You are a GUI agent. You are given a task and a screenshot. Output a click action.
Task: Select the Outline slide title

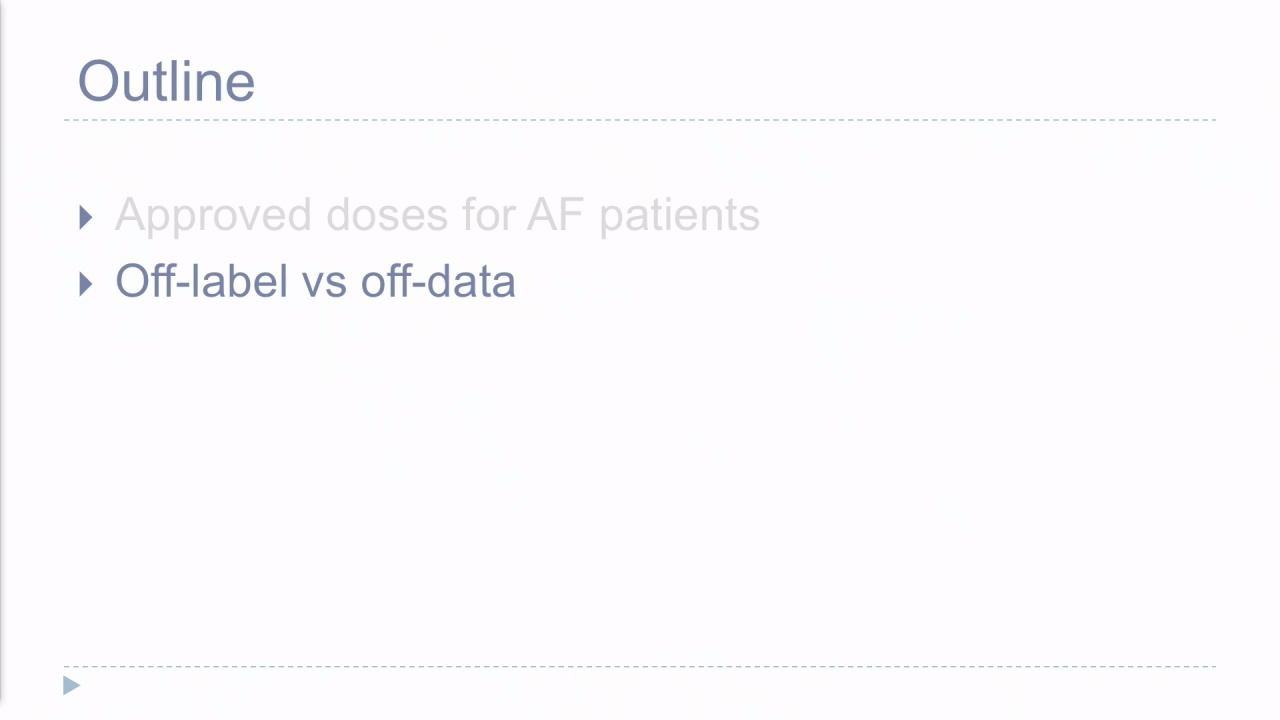[166, 81]
